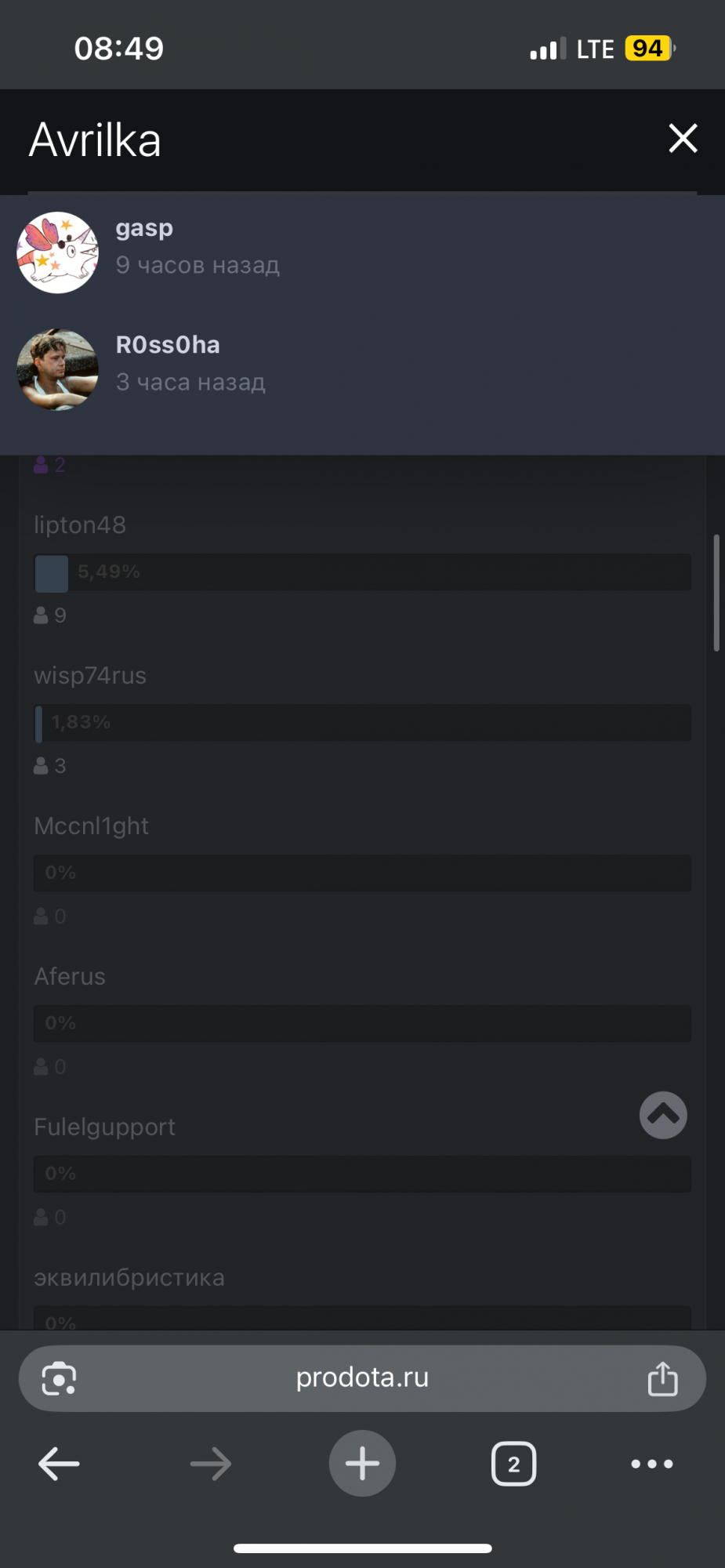
Task: Open the tab switcher showing 2 tabs
Action: [x=513, y=1464]
